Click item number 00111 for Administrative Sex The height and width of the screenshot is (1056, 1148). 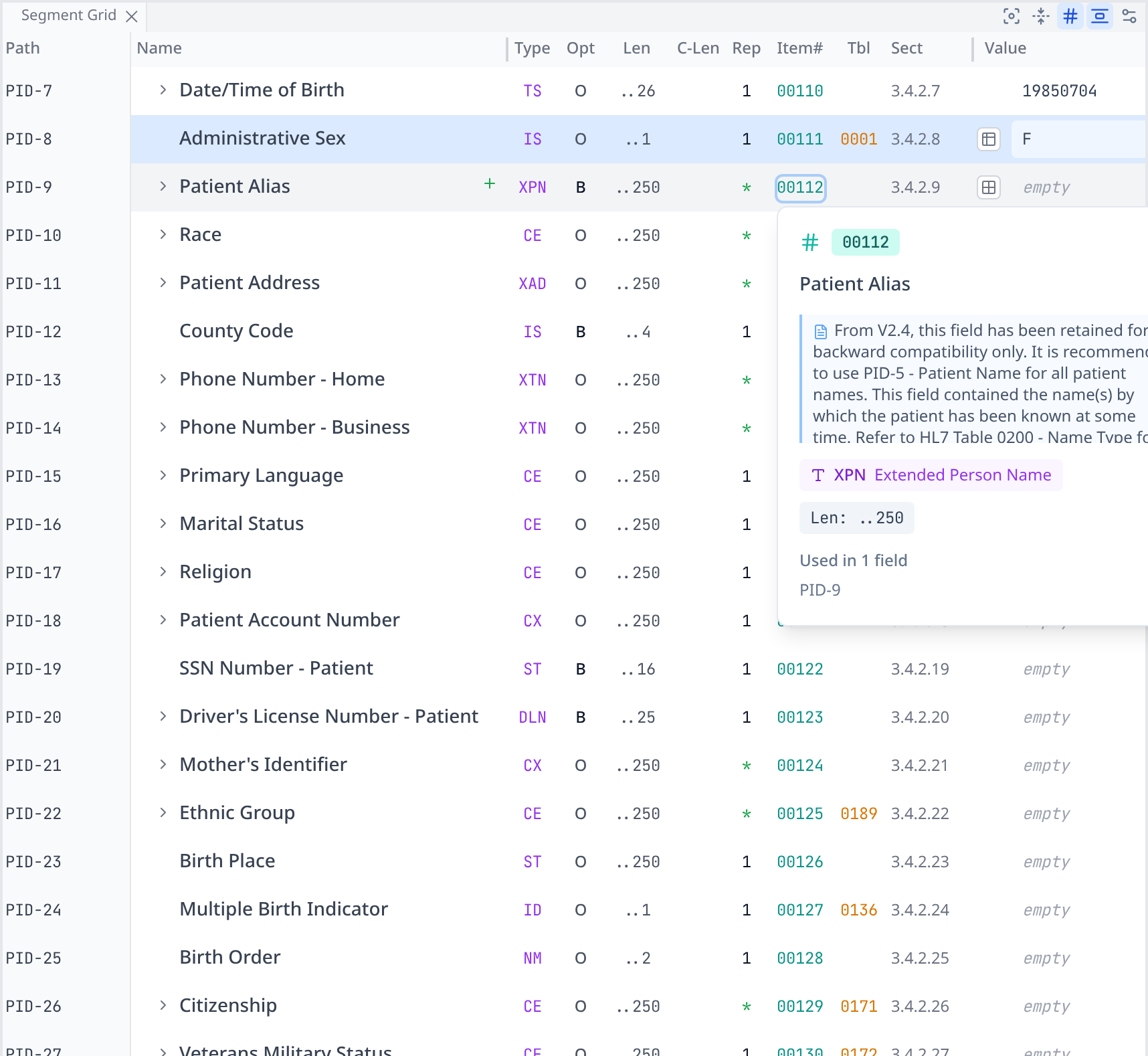pos(799,139)
